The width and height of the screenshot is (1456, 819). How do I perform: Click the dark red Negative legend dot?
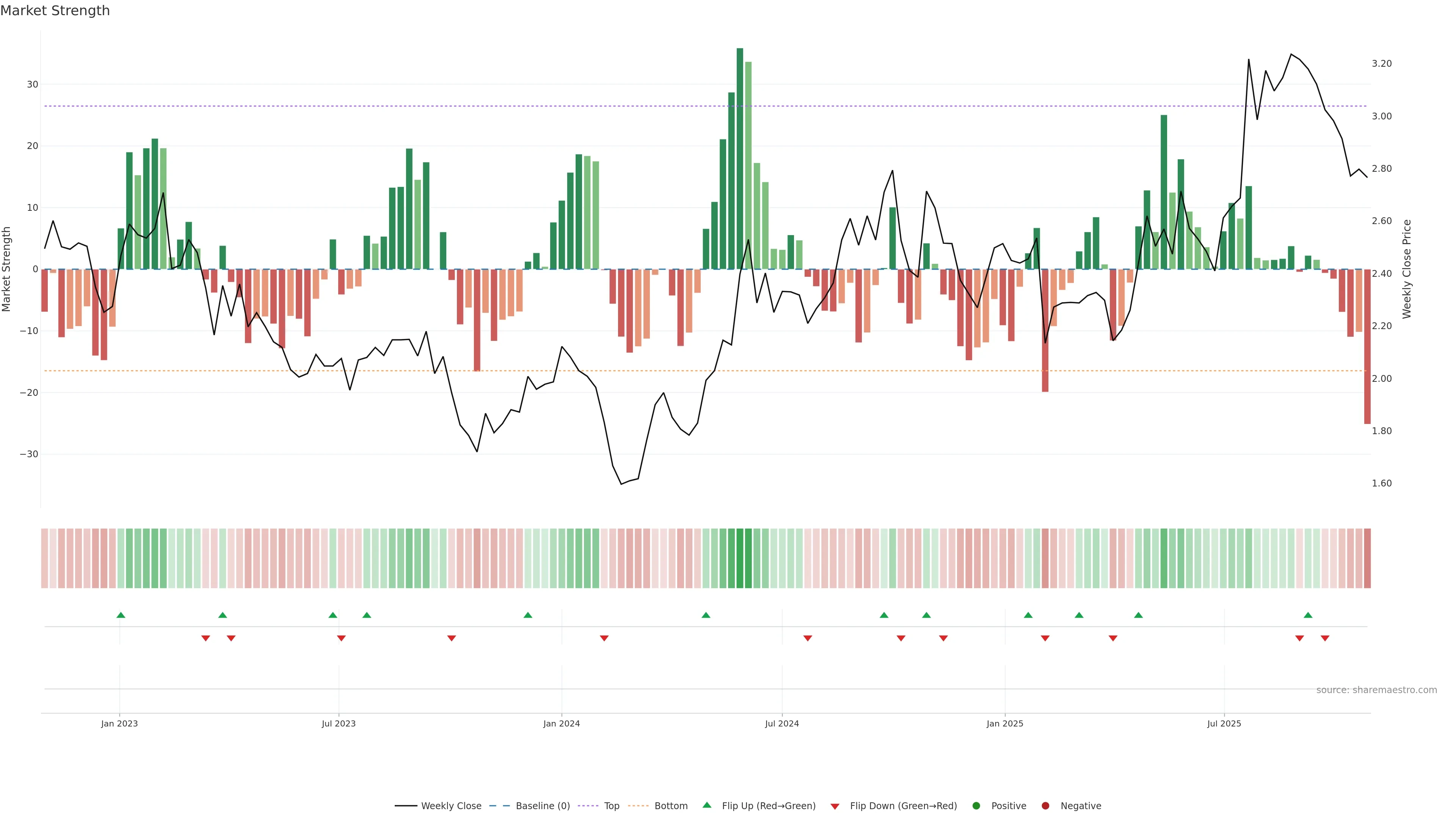pyautogui.click(x=1045, y=805)
